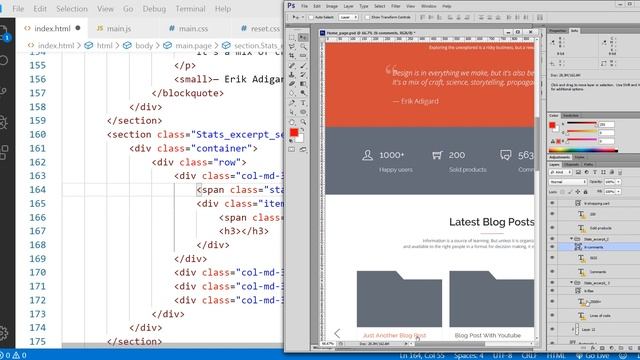Viewport: 640px width, 360px height.
Task: Click errors and warnings count in status bar
Action: coord(14,356)
